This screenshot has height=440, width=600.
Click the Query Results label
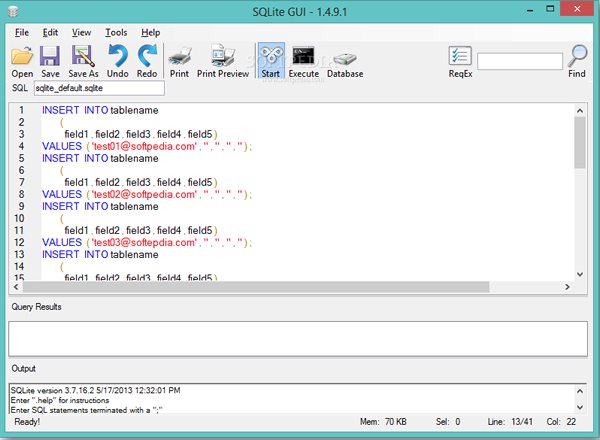point(36,307)
